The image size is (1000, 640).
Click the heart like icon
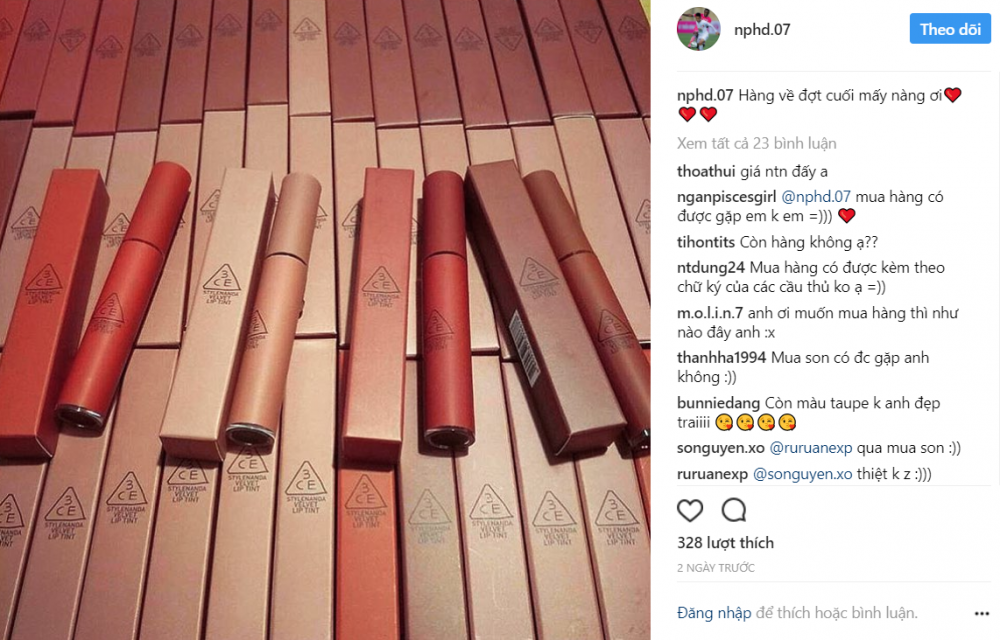[689, 511]
